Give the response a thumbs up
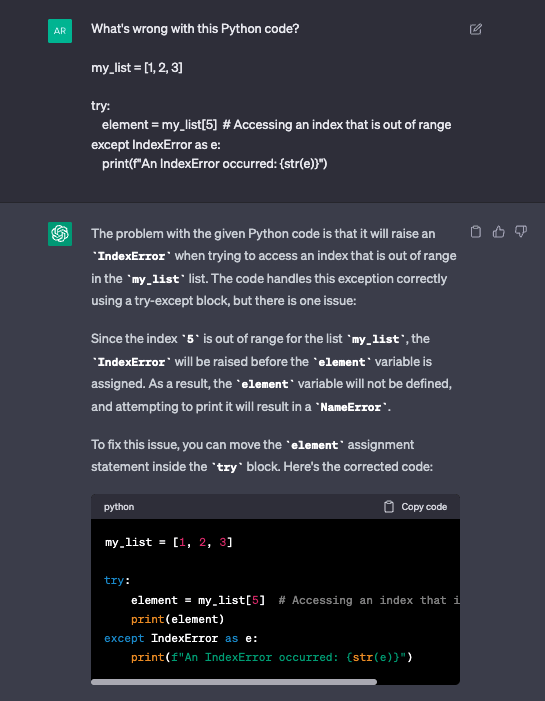 (499, 231)
